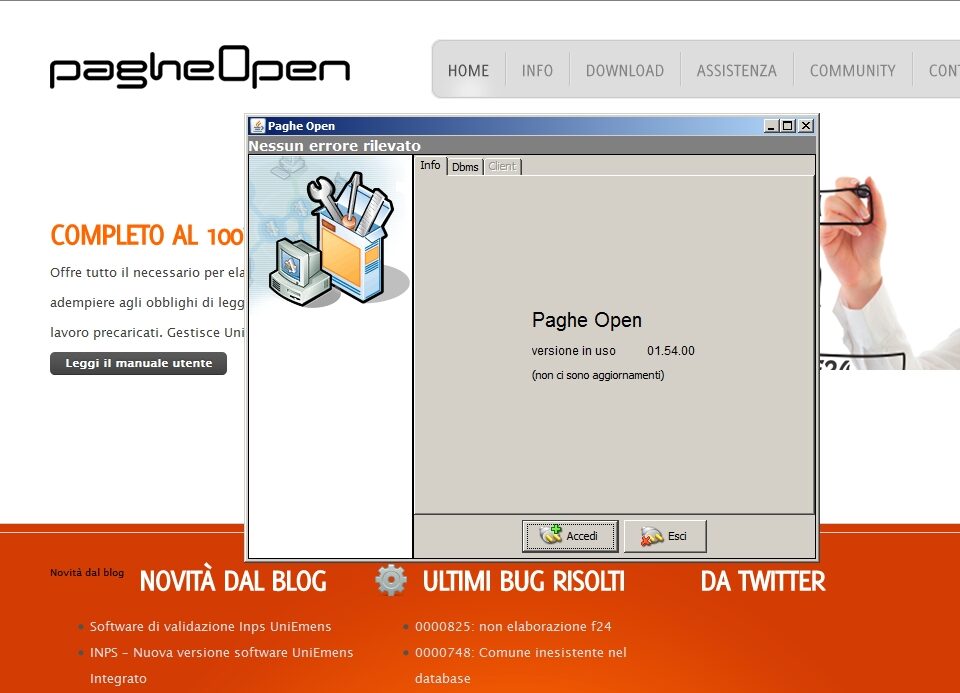Minimize the Paghe Open window
Image resolution: width=960 pixels, height=693 pixels.
pos(770,126)
